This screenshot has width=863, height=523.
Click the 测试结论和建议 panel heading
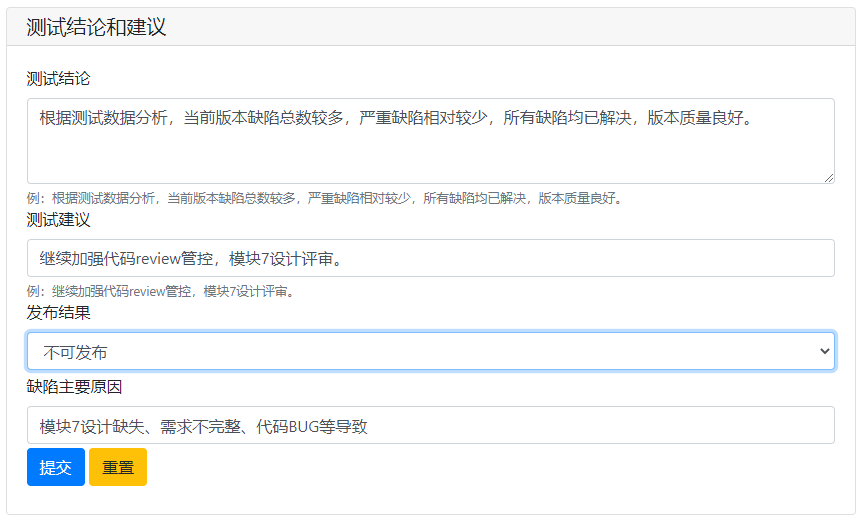click(96, 28)
